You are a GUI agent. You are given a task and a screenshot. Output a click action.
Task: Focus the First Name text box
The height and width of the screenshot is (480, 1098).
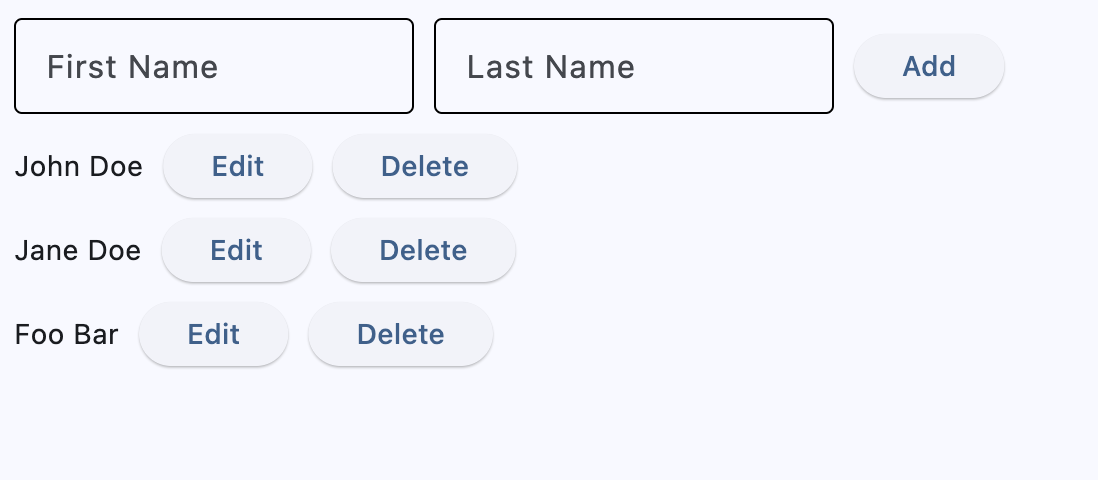pos(213,66)
